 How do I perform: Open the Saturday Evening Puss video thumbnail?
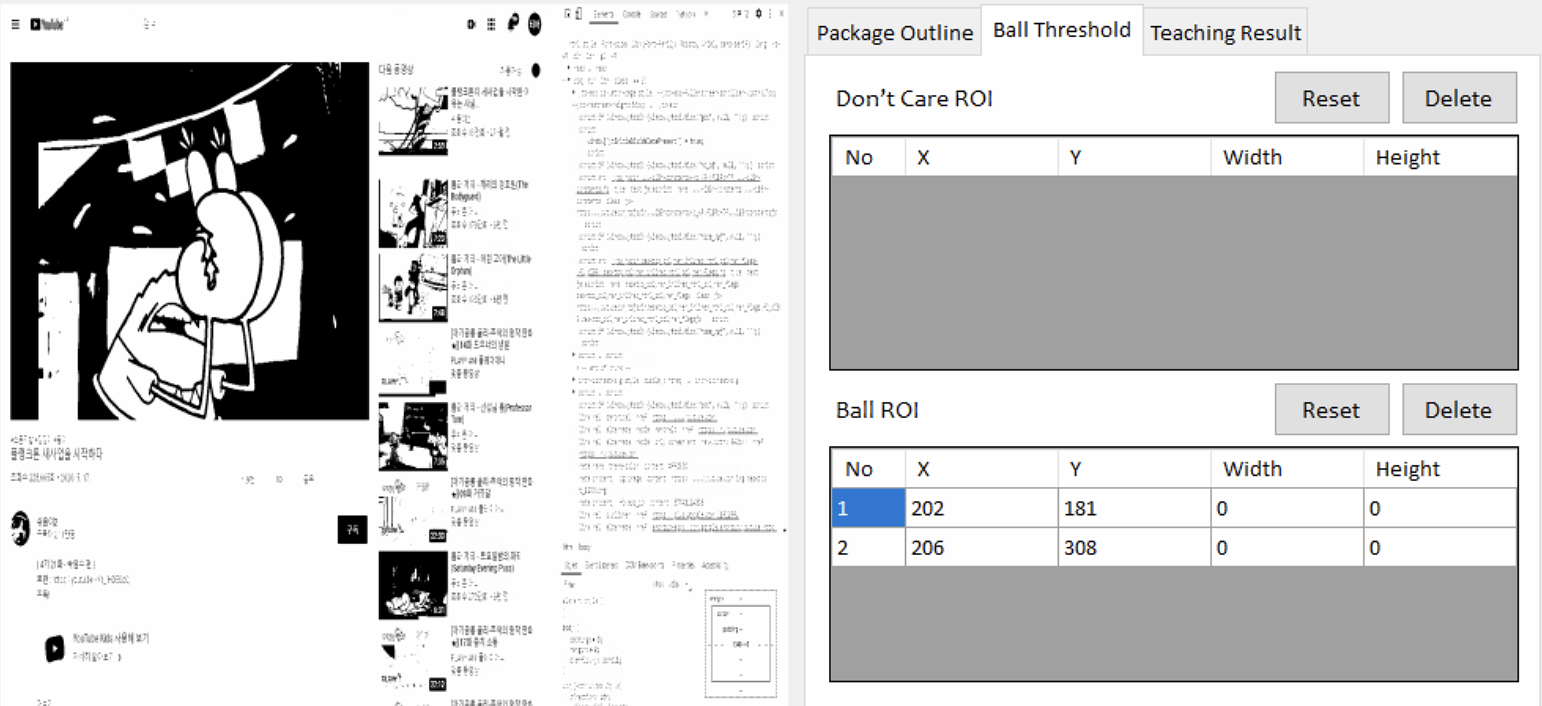(x=413, y=585)
